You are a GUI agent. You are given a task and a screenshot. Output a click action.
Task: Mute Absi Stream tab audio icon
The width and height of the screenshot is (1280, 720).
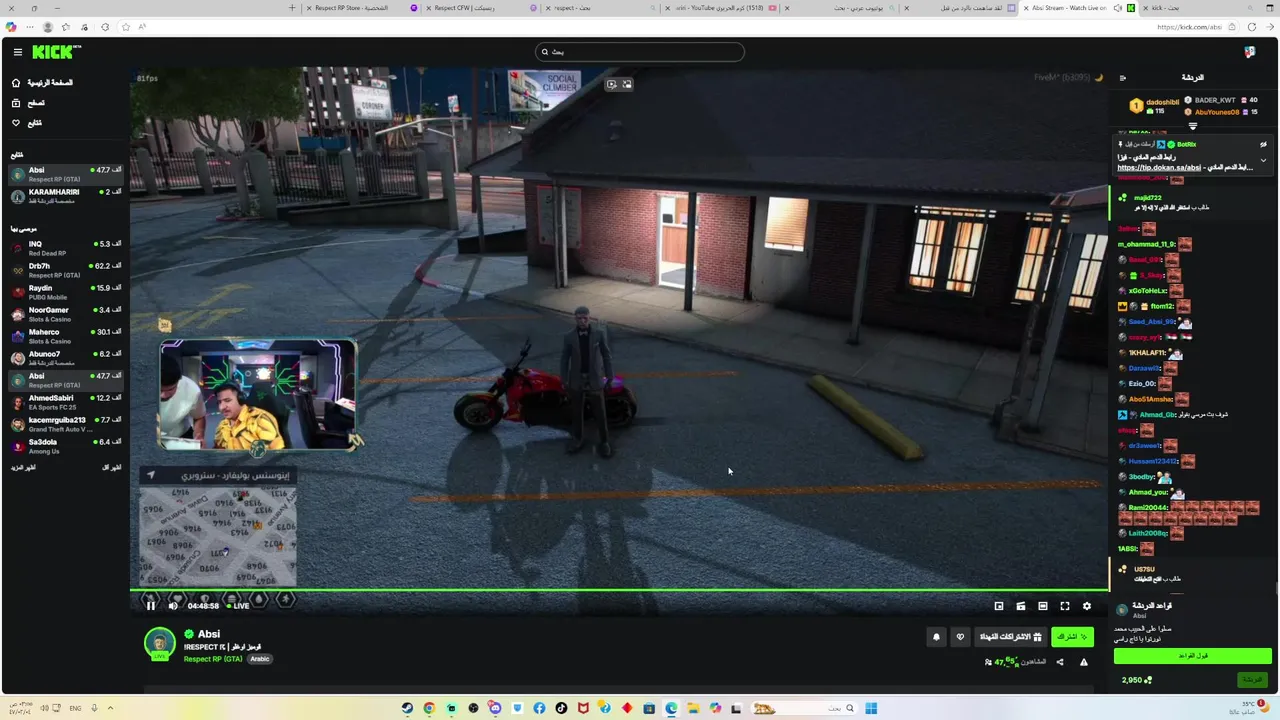click(1118, 8)
